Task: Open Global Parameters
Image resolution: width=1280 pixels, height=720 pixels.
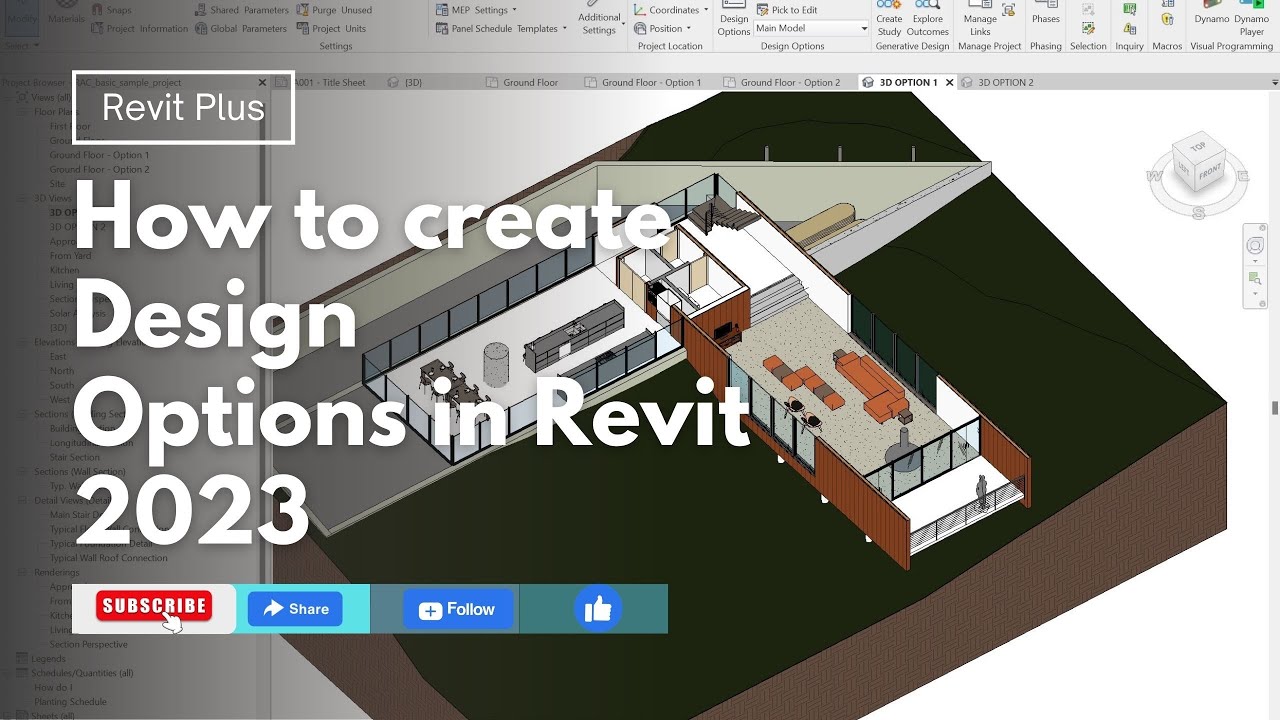Action: 240,28
